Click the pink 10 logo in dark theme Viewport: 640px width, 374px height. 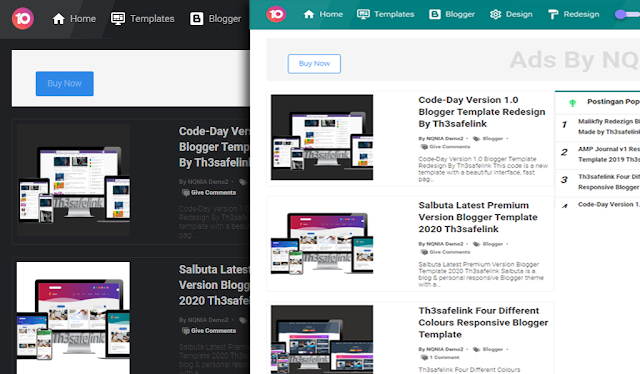coord(23,18)
